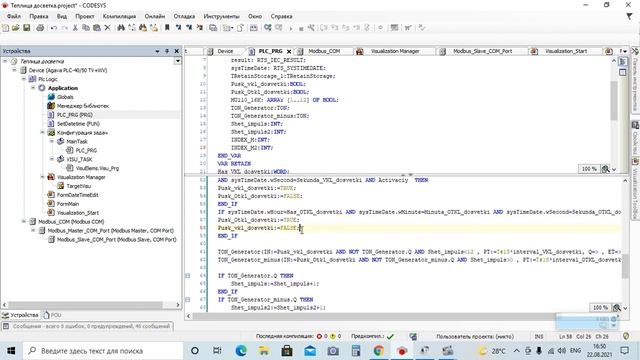
Task: Collapse the Modbus_COM node
Action: click(x=24, y=221)
